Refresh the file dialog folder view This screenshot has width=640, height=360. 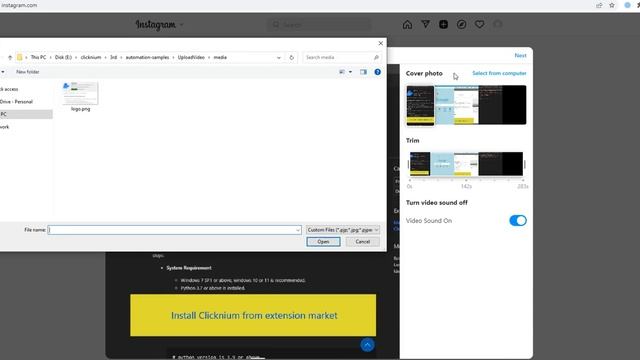click(x=291, y=58)
